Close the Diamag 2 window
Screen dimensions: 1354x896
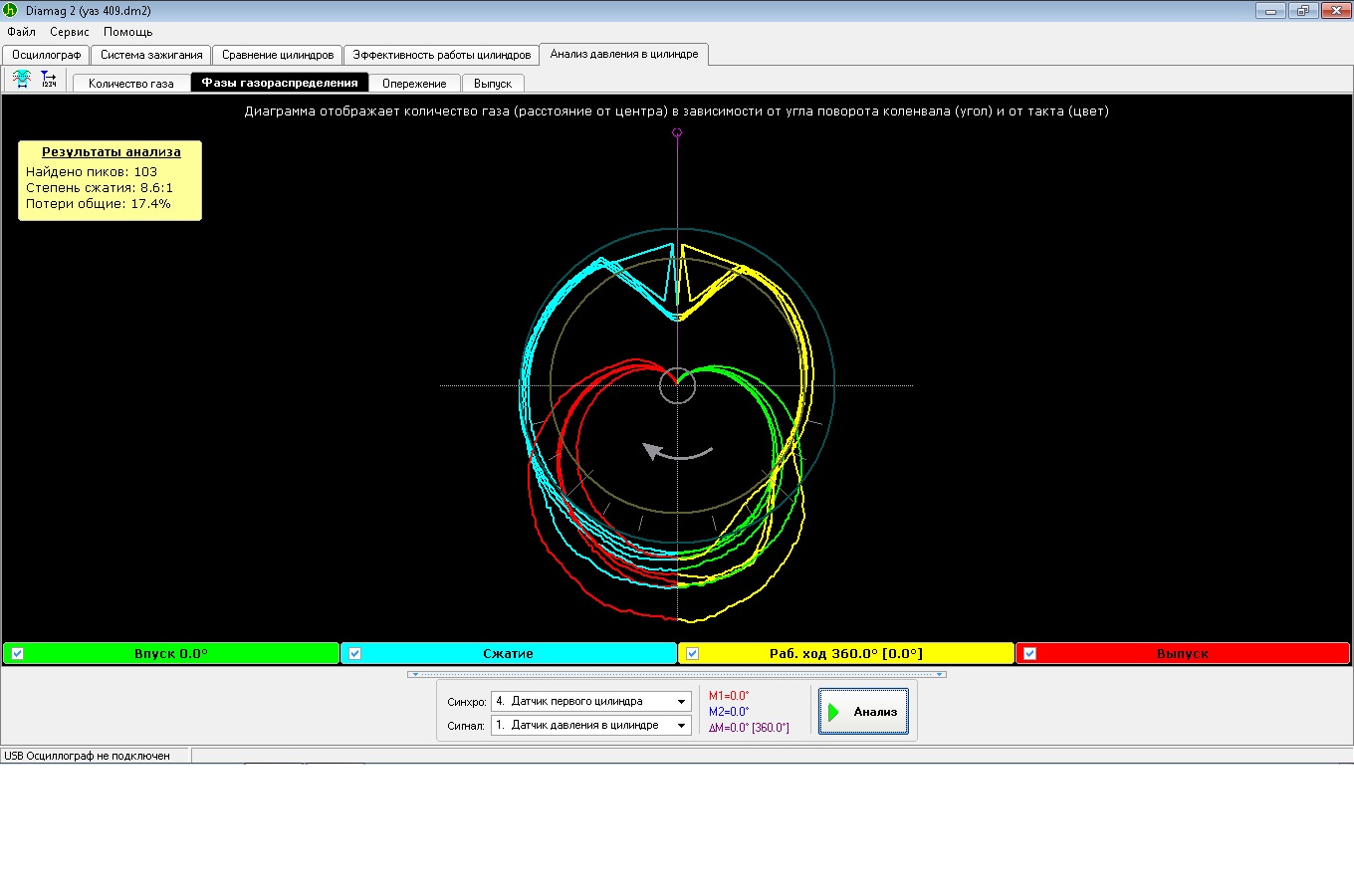[x=1334, y=11]
